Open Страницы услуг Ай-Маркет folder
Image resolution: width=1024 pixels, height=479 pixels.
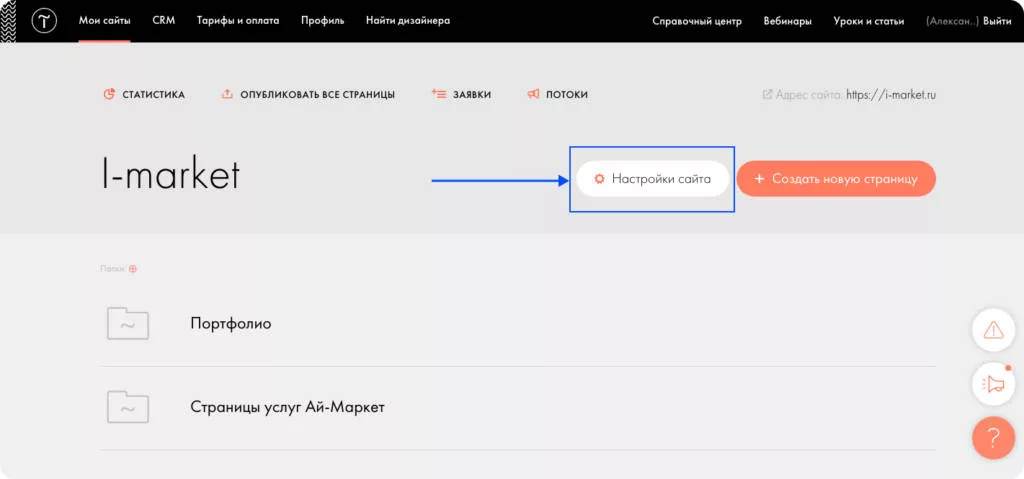click(287, 407)
